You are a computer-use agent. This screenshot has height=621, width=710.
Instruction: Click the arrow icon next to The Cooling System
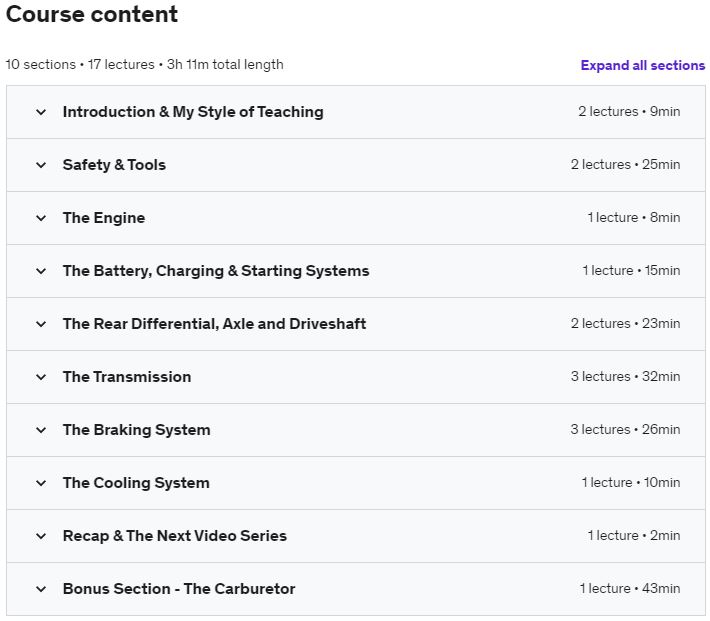tap(41, 483)
